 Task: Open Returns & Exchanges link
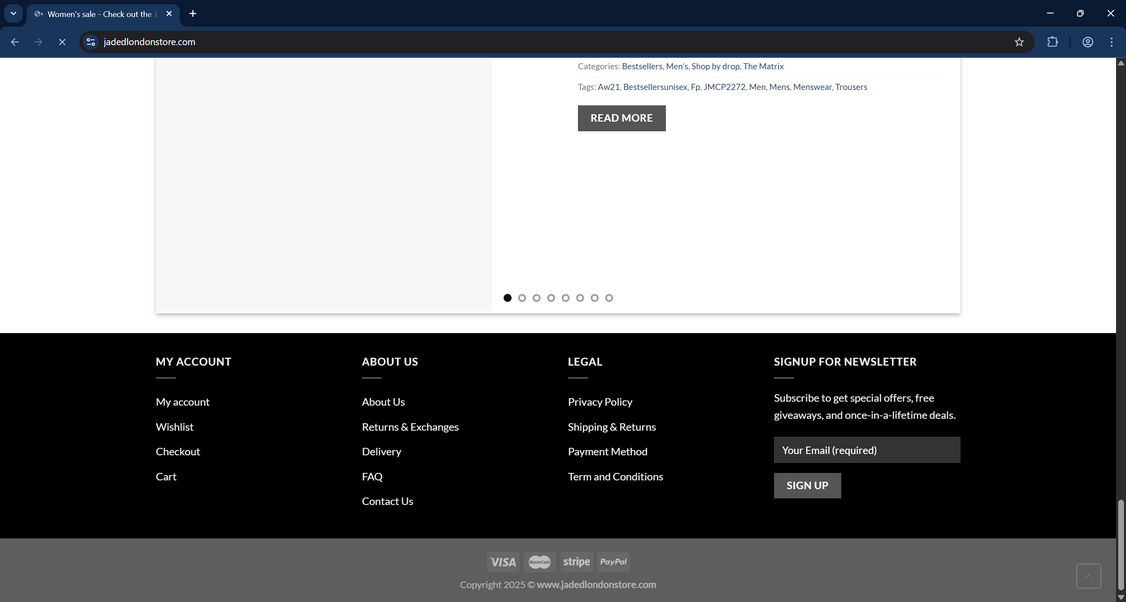click(x=410, y=427)
